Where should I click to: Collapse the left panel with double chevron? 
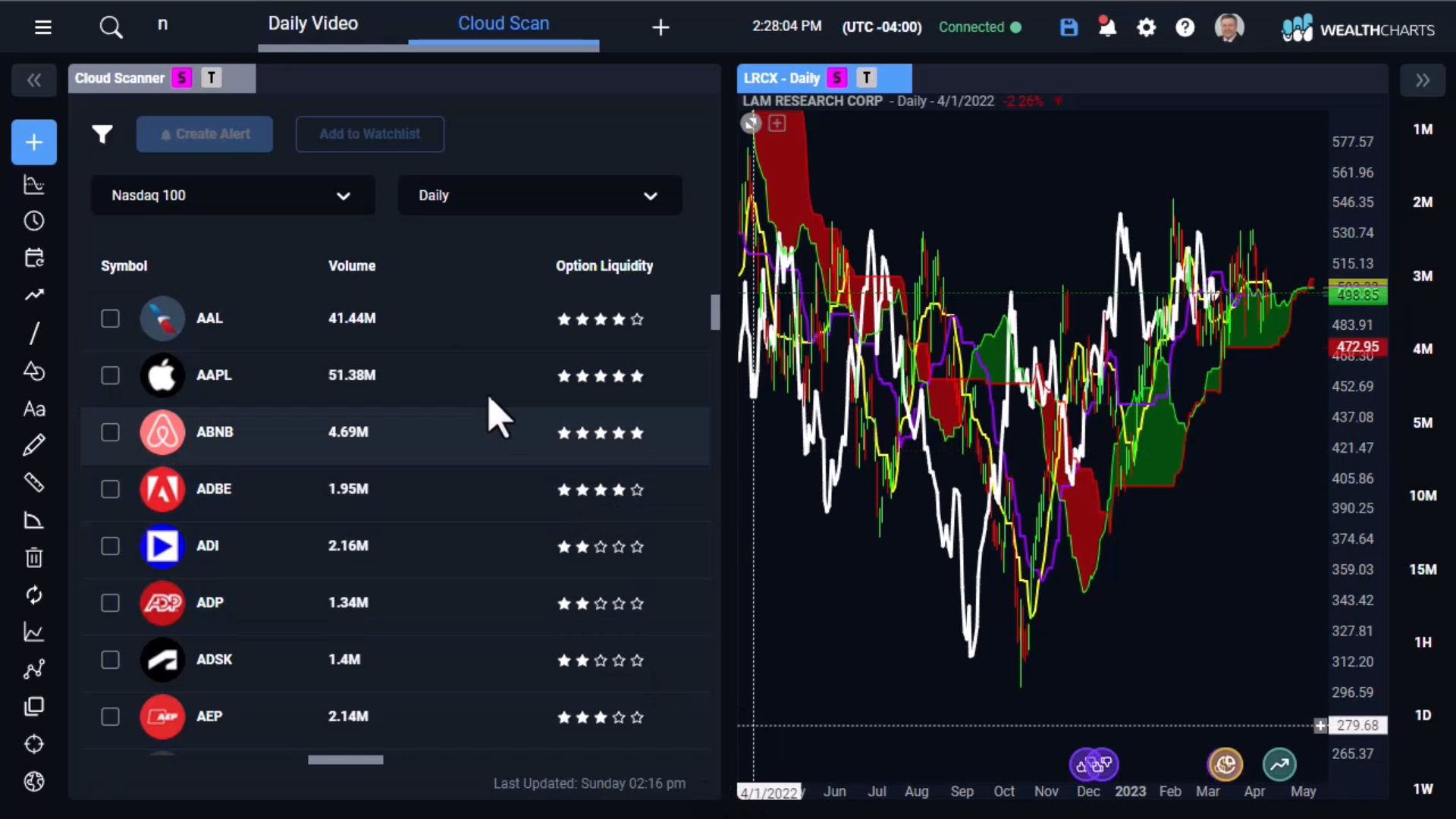[34, 80]
